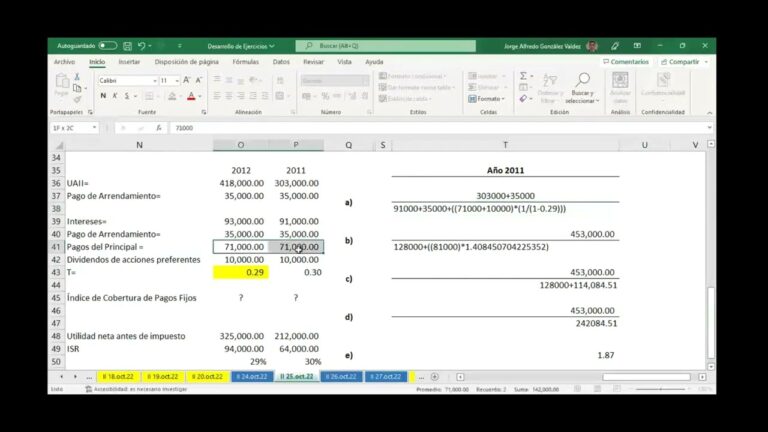Screen dimensions: 768x432
Task: Click the Cut scissors icon
Action: tap(77, 76)
